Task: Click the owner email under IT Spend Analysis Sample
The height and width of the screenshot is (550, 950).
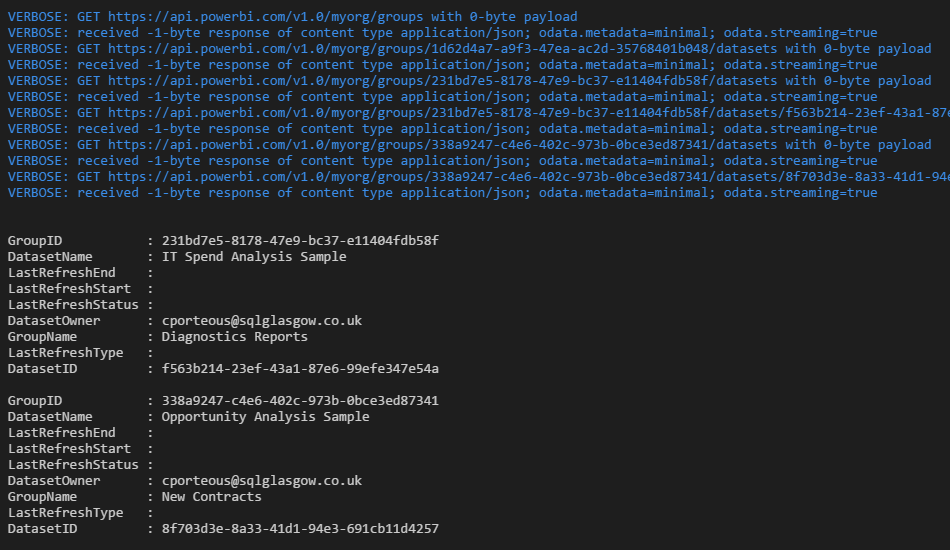Action: click(x=262, y=321)
